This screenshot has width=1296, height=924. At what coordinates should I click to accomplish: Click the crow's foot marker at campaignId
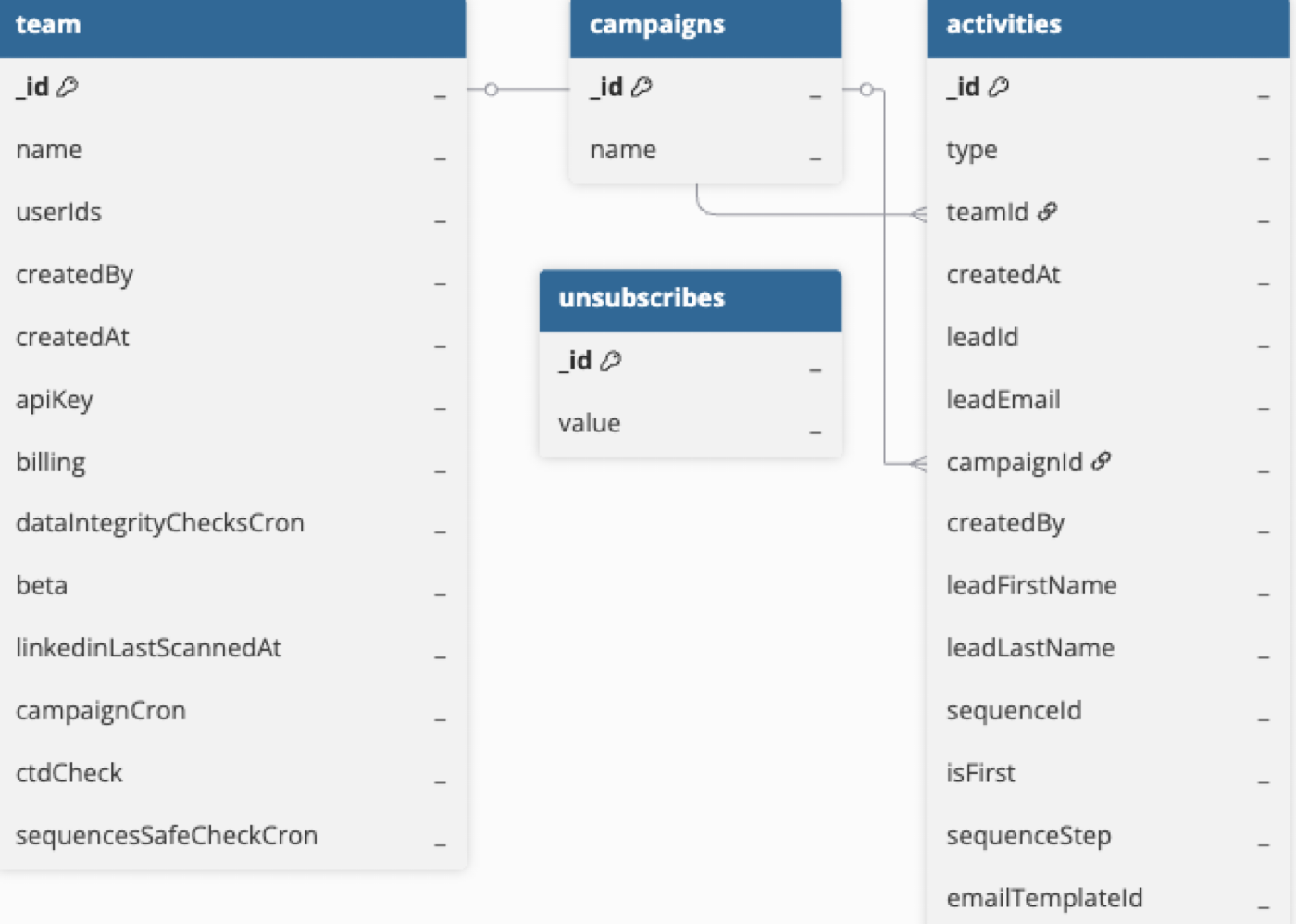coord(918,463)
